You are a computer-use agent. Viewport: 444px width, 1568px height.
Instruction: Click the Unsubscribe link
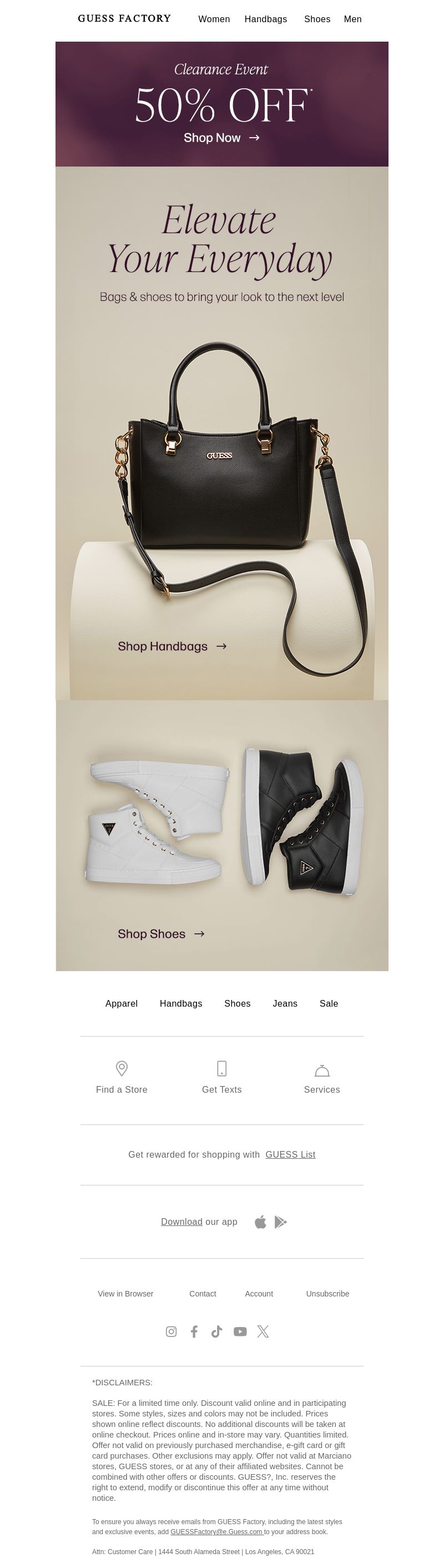coord(328,1294)
